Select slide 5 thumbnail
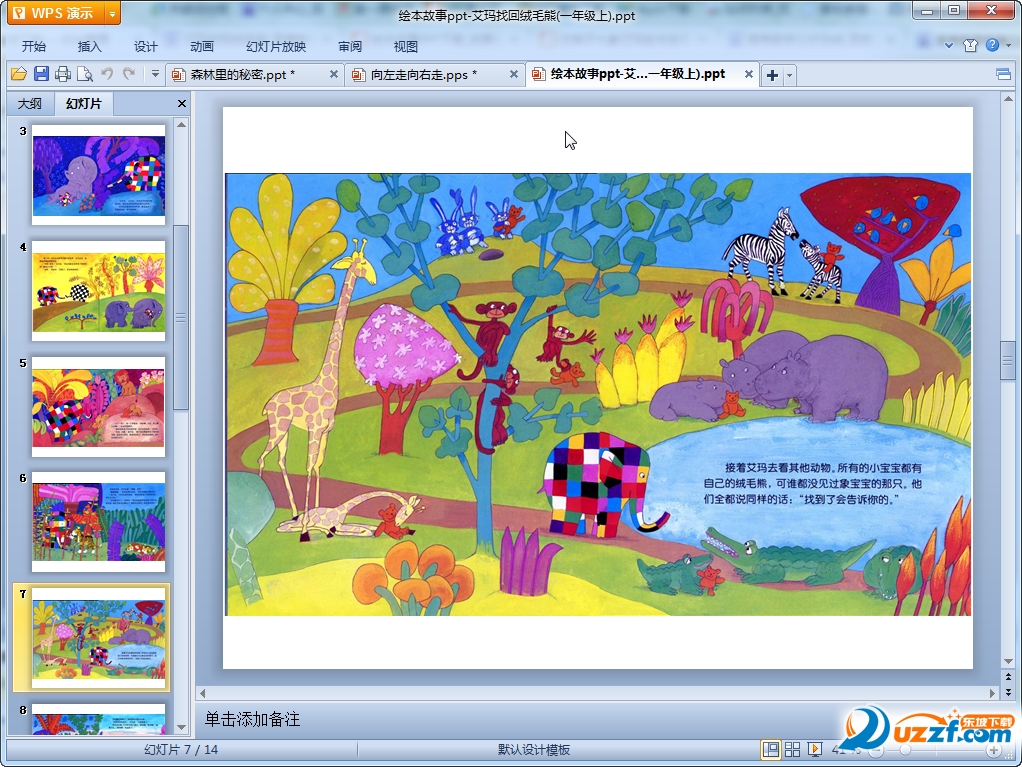 (99, 407)
